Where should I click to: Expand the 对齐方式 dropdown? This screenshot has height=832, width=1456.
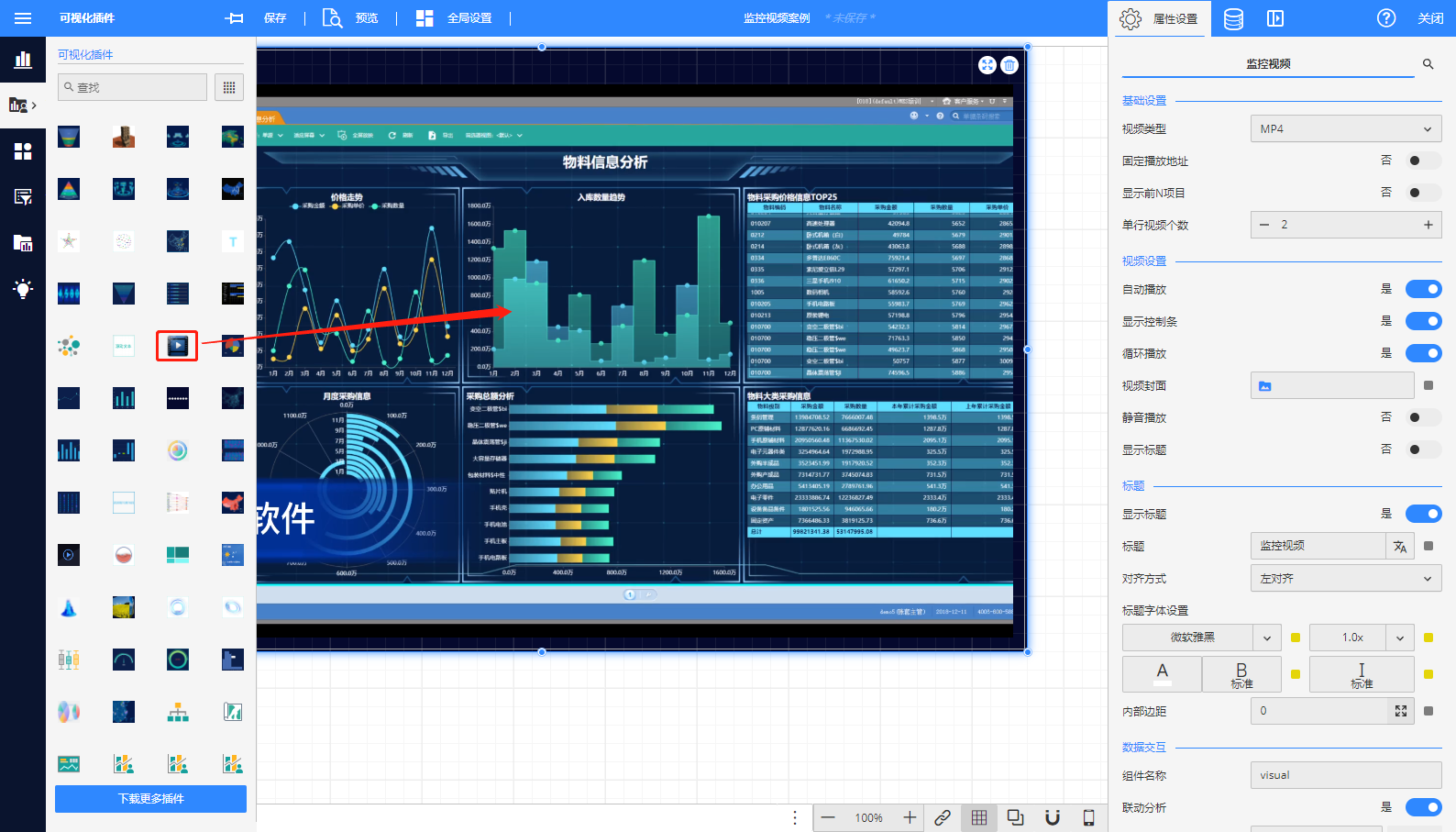[x=1345, y=579]
